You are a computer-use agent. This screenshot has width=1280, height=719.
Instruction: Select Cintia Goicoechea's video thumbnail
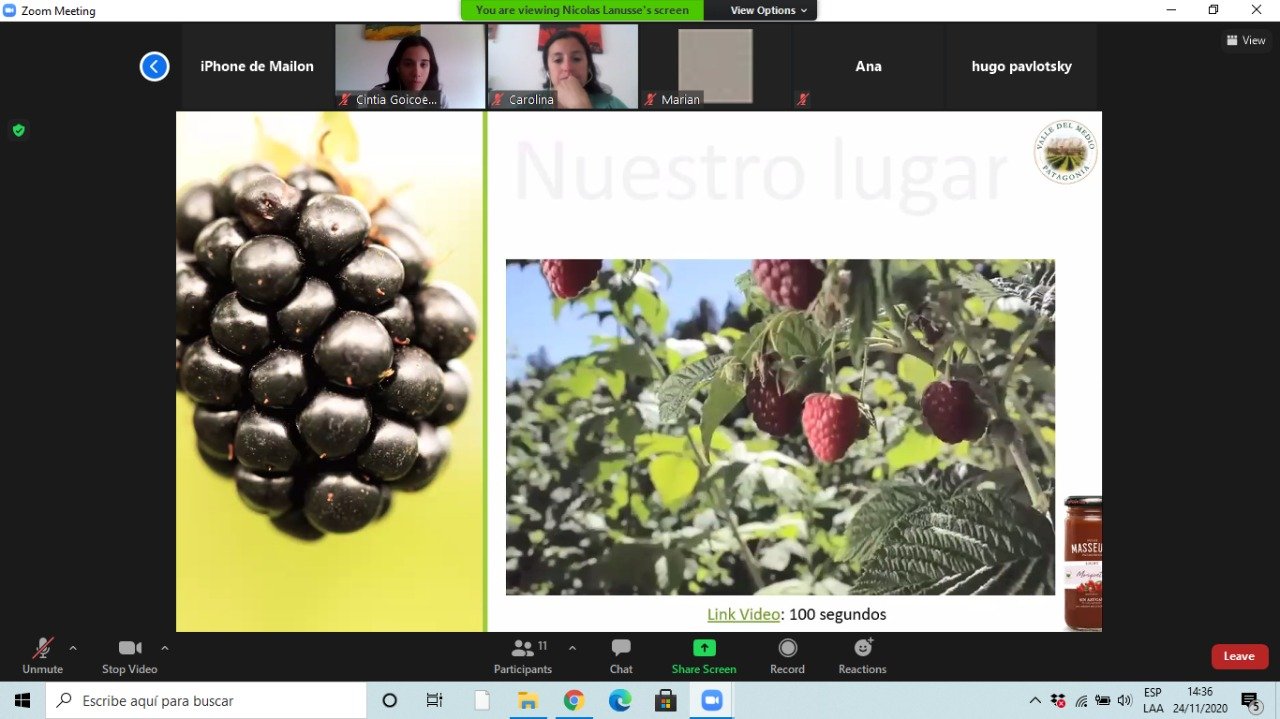tap(410, 66)
